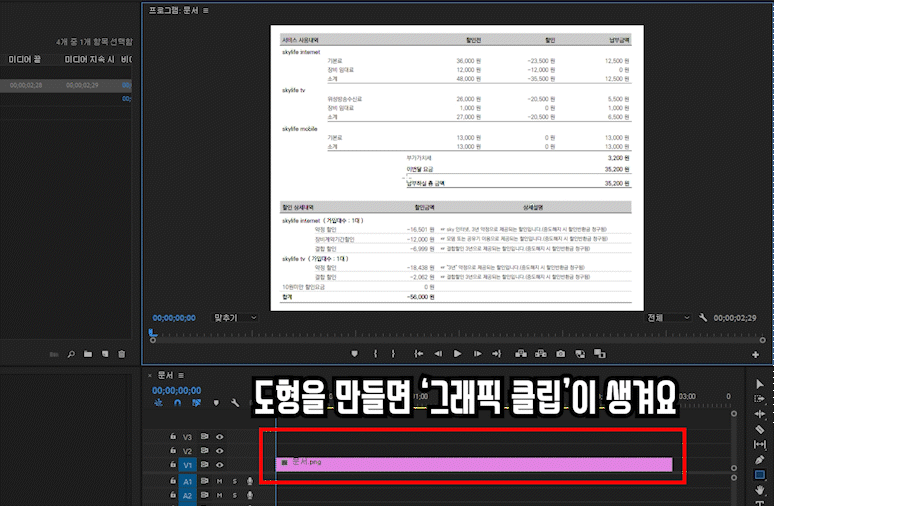Create new bin folder icon
The width and height of the screenshot is (900, 506).
tap(88, 355)
